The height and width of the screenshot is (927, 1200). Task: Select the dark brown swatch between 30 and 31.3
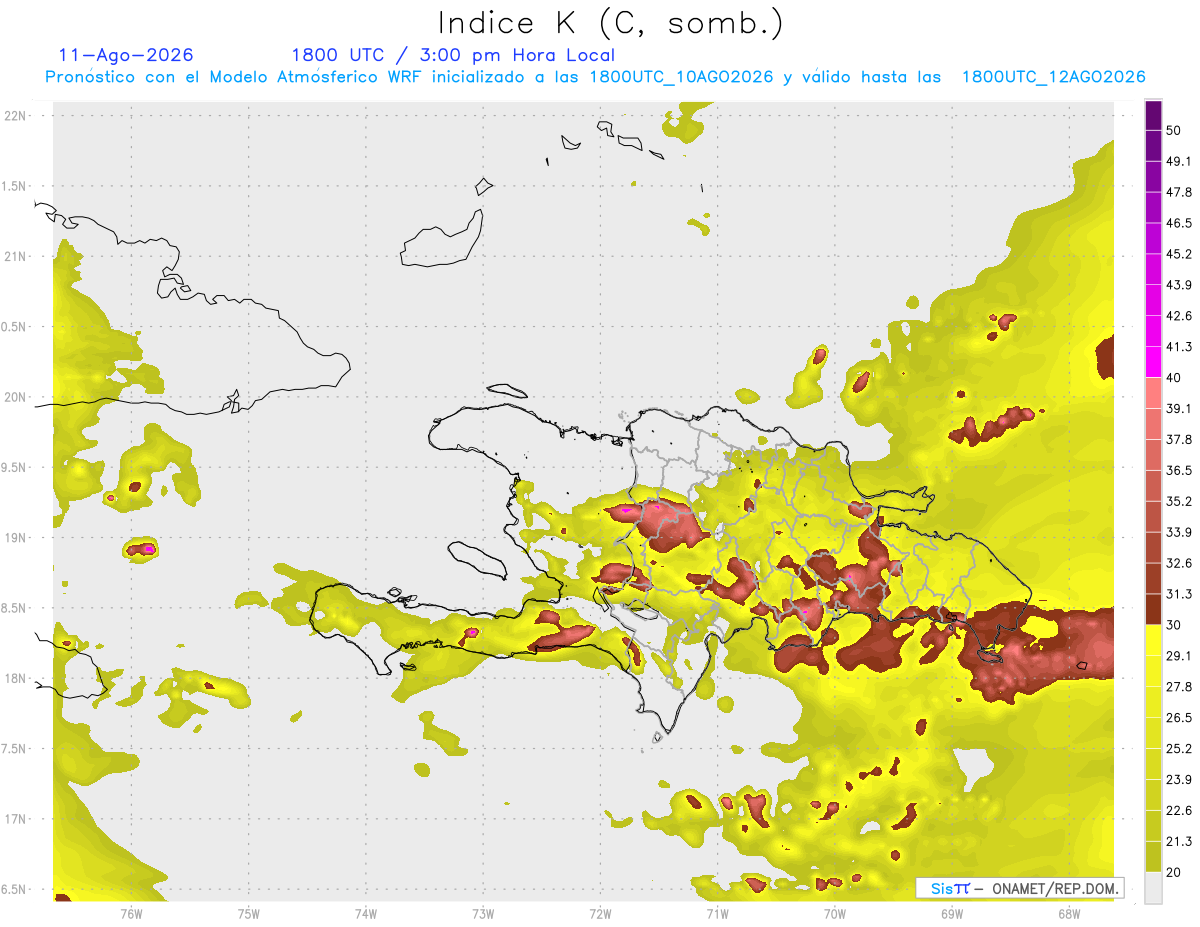click(1153, 610)
